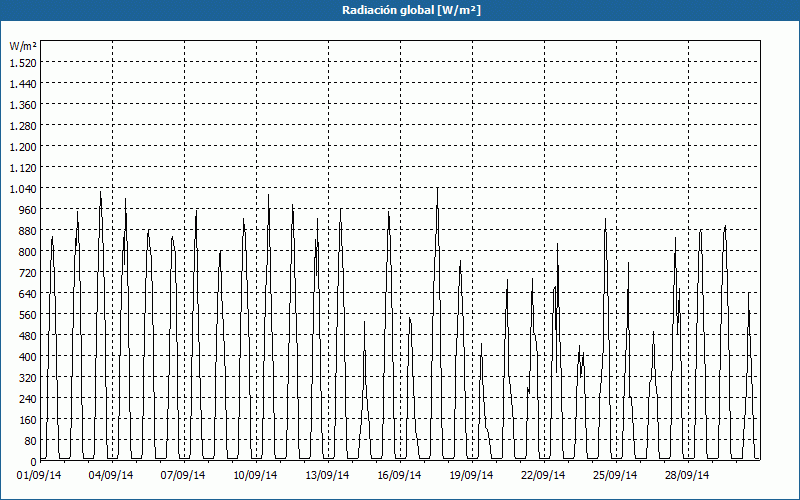This screenshot has width=800, height=500.
Task: Click the 01/09/14 date label
Action: tap(39, 475)
